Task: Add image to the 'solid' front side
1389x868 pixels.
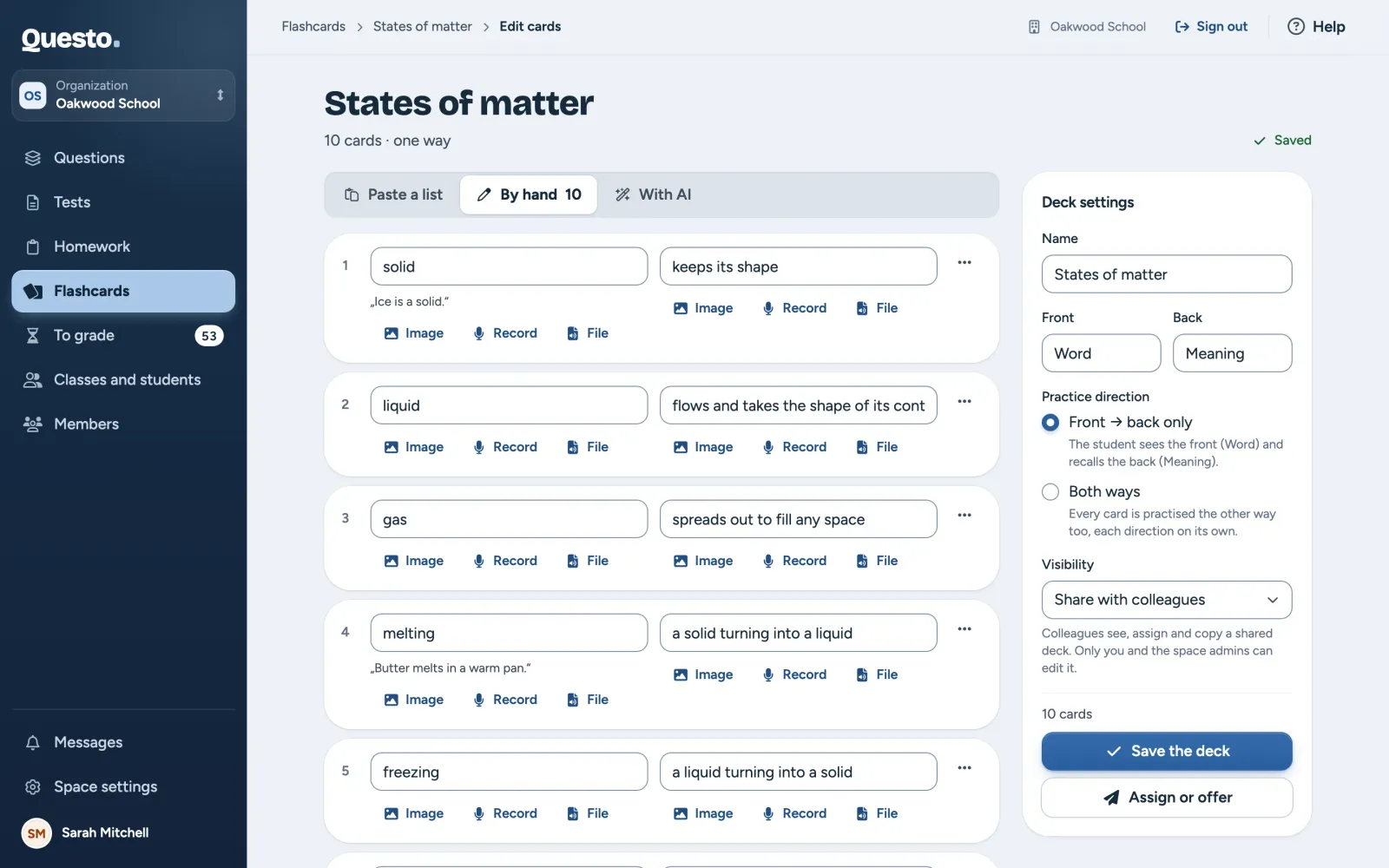Action: [x=414, y=333]
